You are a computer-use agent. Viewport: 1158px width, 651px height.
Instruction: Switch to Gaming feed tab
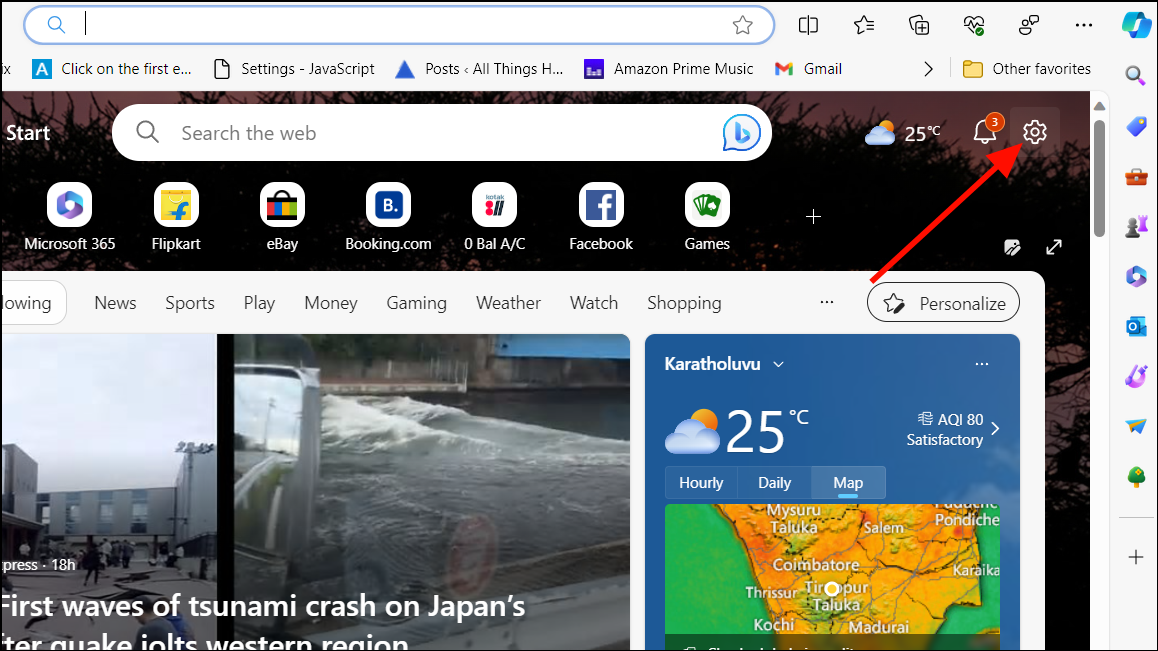417,303
